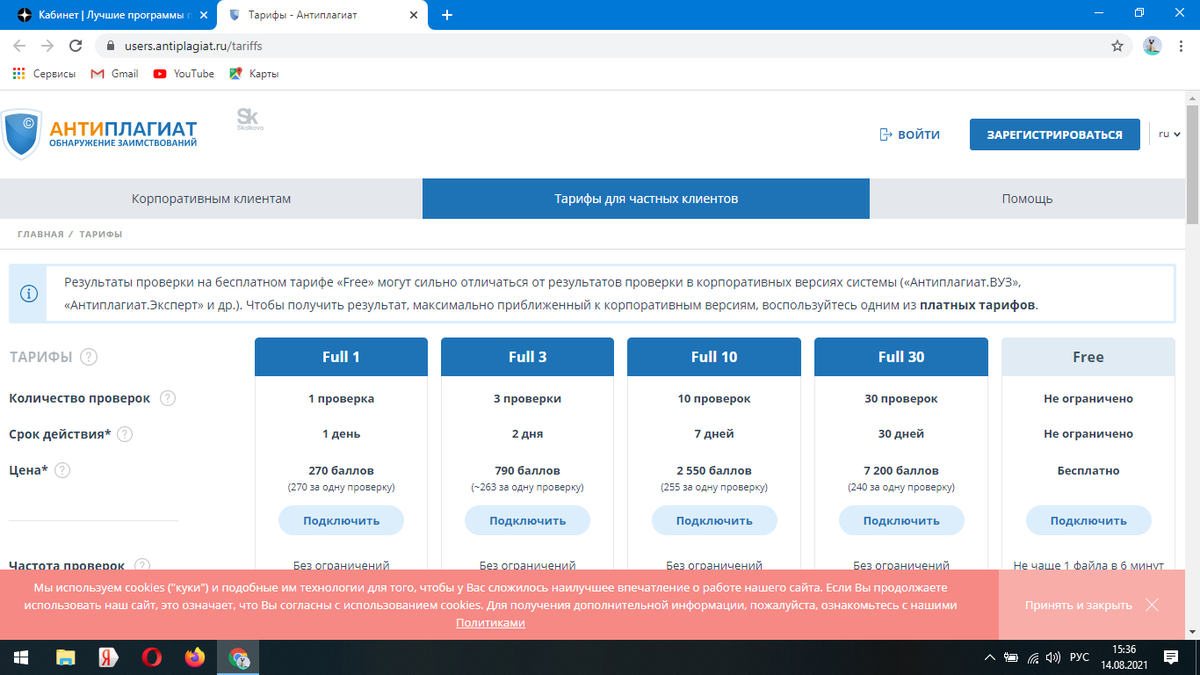This screenshot has width=1200, height=675.
Task: Select Тарифы для частных клиентов tab
Action: tap(646, 198)
